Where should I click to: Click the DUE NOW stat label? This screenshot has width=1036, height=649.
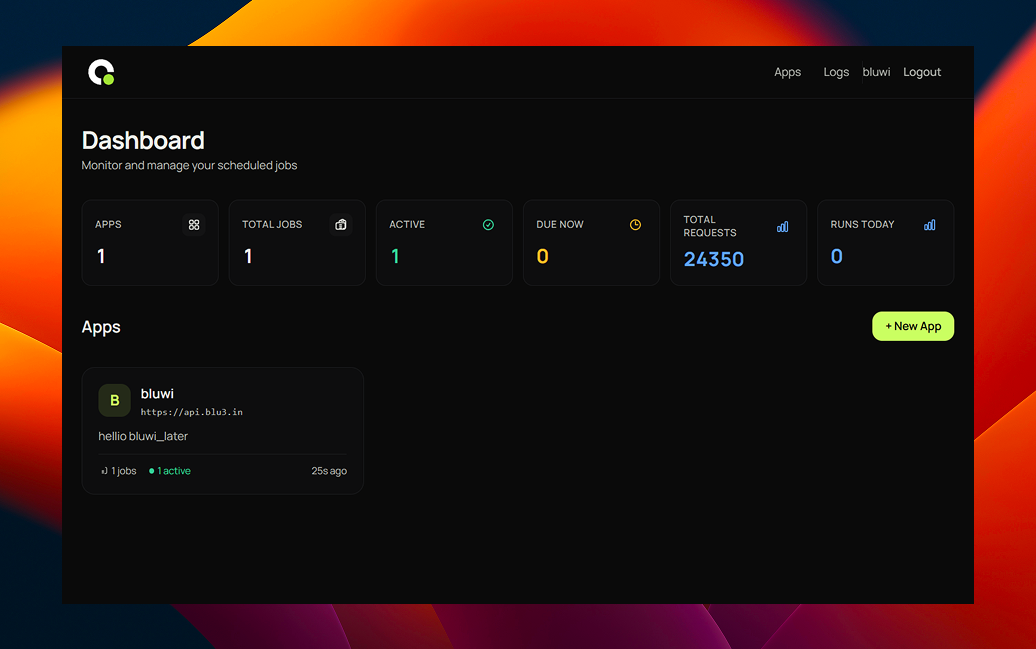(x=560, y=225)
